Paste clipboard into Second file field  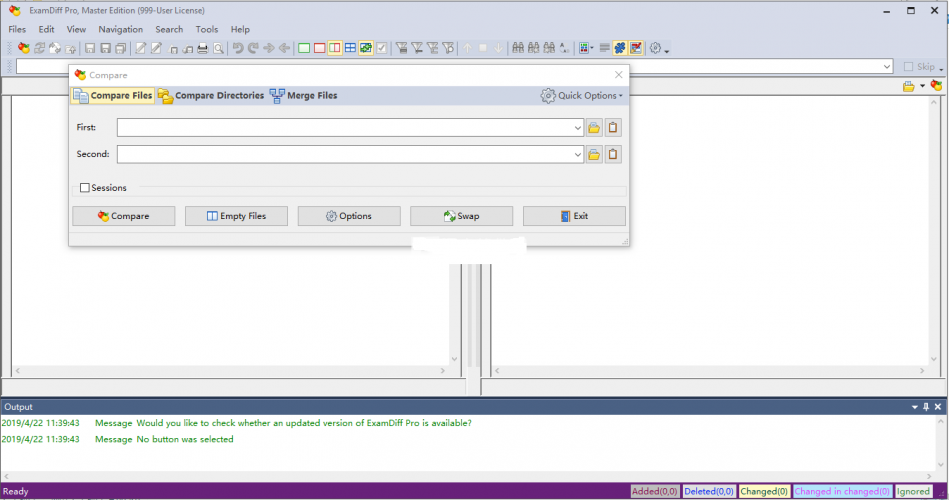pos(612,154)
